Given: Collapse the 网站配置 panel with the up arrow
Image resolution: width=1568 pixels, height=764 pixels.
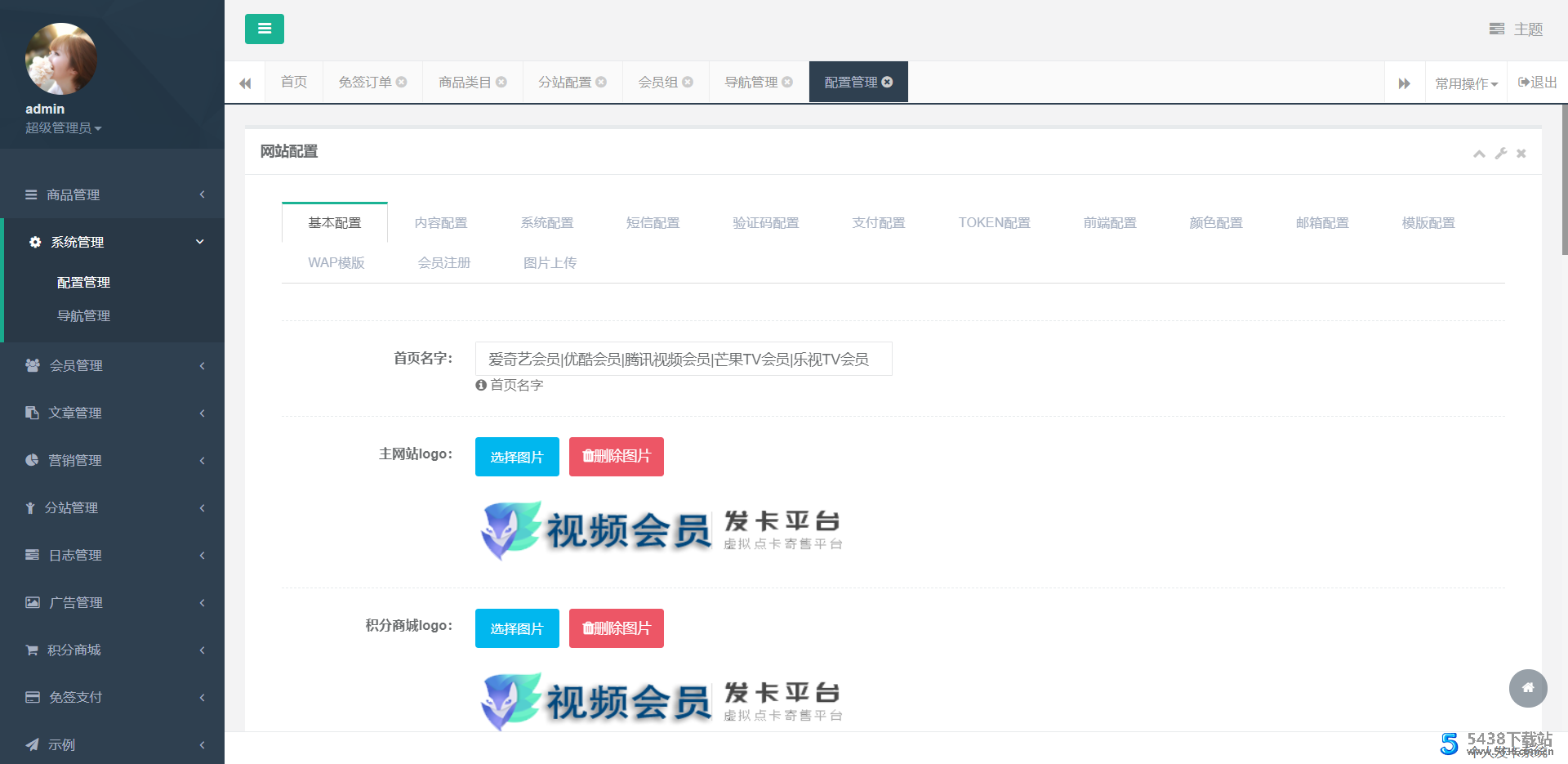Looking at the screenshot, I should click(x=1479, y=154).
